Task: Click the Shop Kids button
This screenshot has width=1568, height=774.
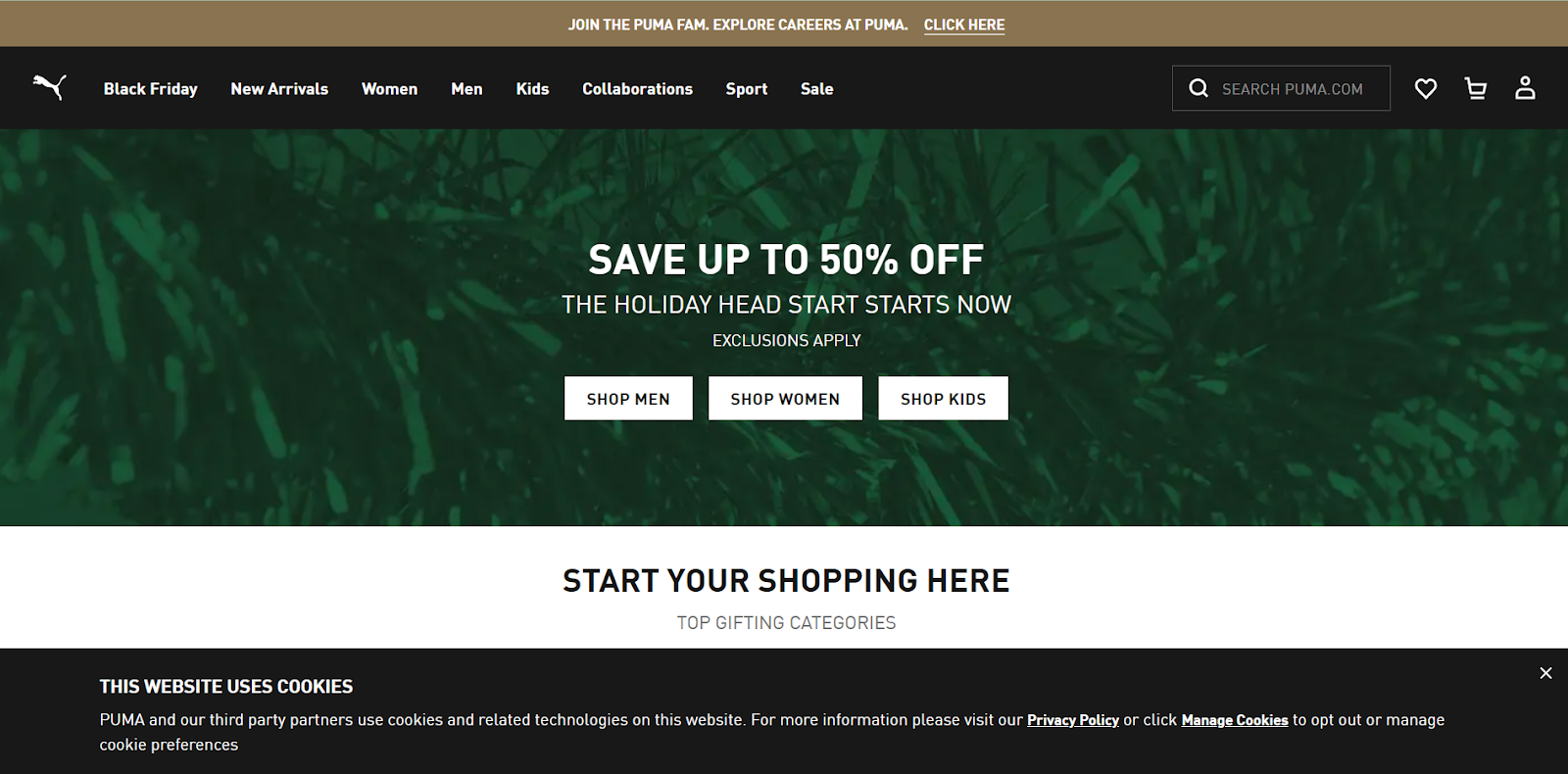Action: pyautogui.click(x=943, y=399)
